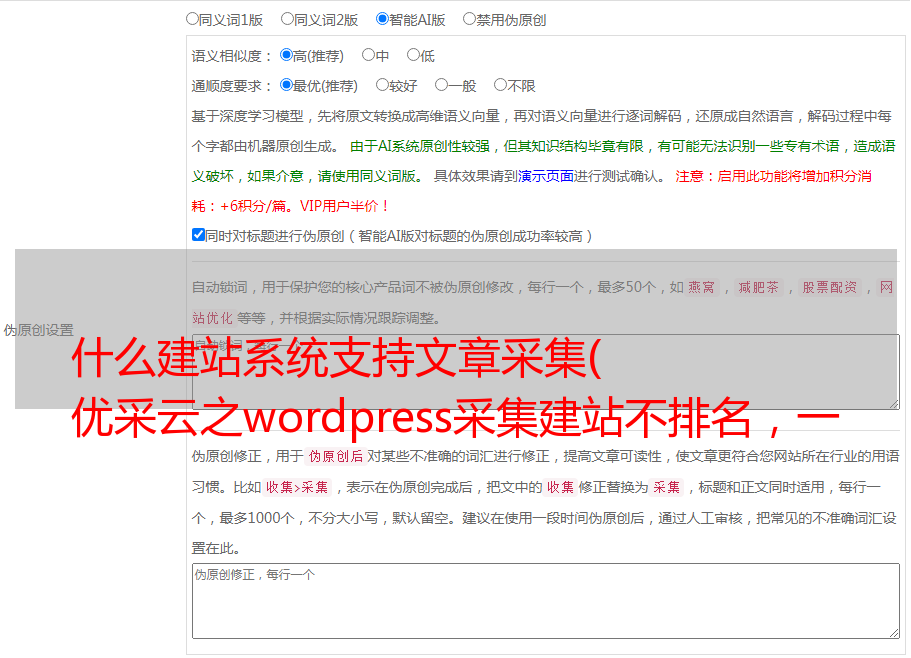Image resolution: width=911 pixels, height=658 pixels.
Task: Set 通顺度要求 to 不限
Action: pos(500,85)
